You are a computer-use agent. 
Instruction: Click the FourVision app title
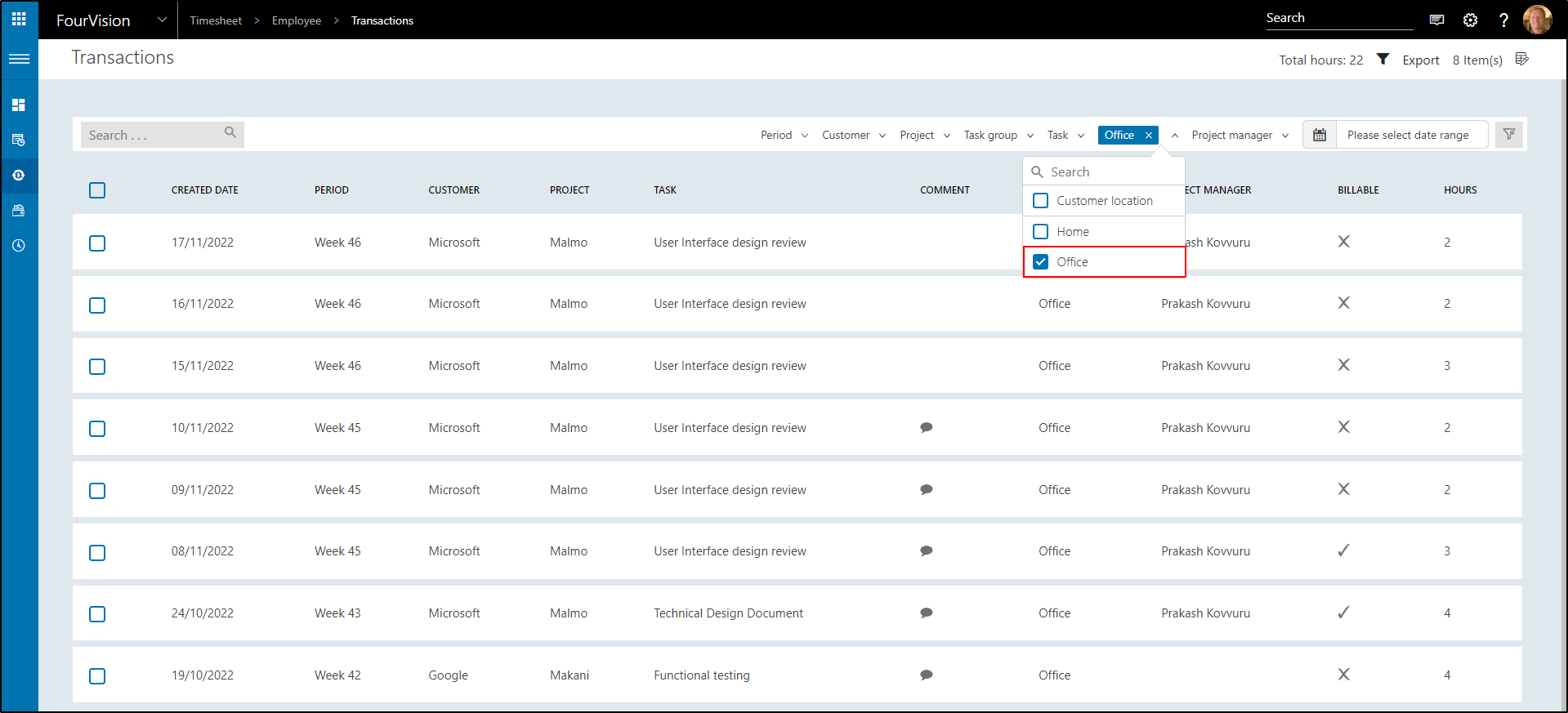click(x=93, y=20)
